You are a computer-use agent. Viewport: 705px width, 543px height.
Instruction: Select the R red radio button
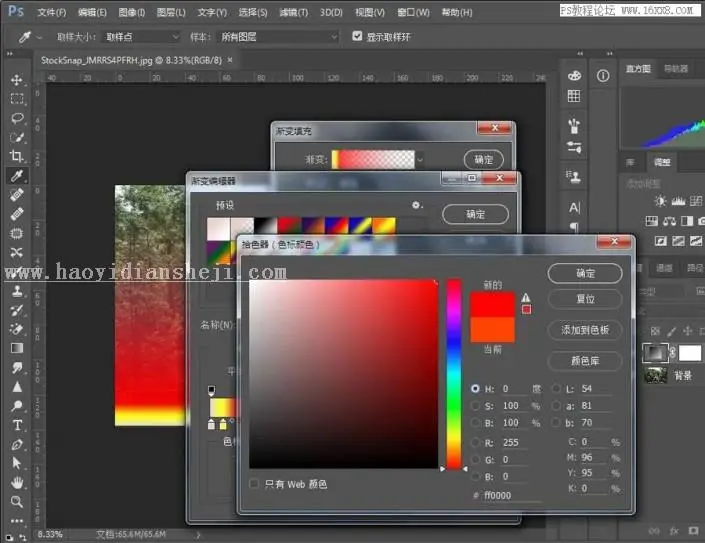pyautogui.click(x=475, y=442)
